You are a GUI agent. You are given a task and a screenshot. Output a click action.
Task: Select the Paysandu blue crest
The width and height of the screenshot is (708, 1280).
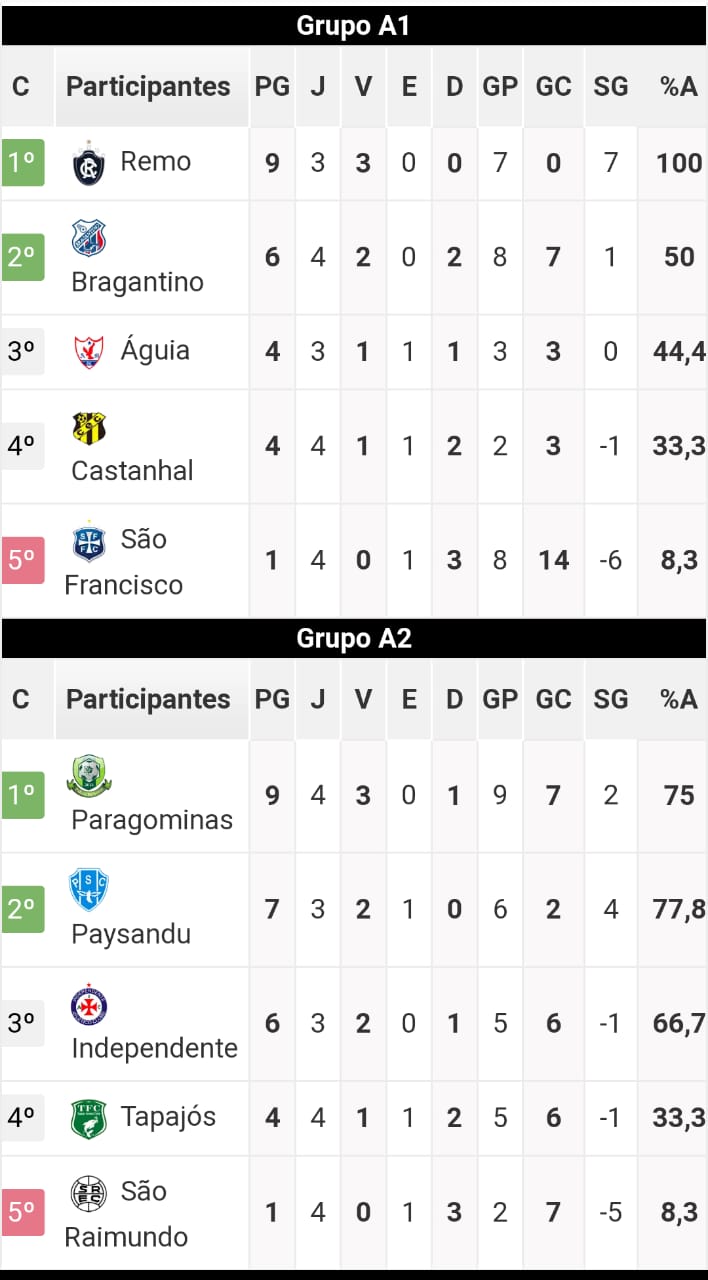[89, 889]
